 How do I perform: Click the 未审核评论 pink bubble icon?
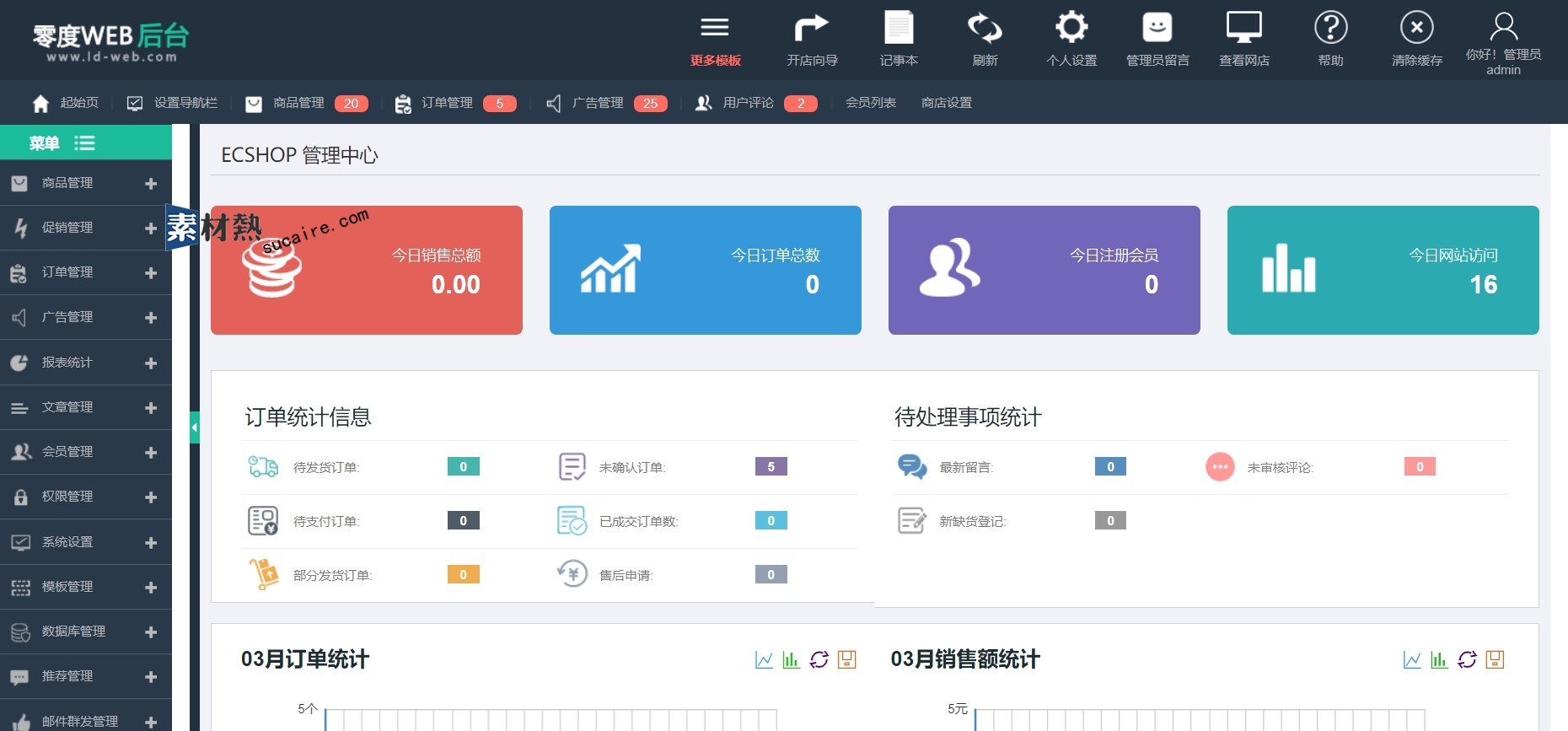click(1220, 466)
